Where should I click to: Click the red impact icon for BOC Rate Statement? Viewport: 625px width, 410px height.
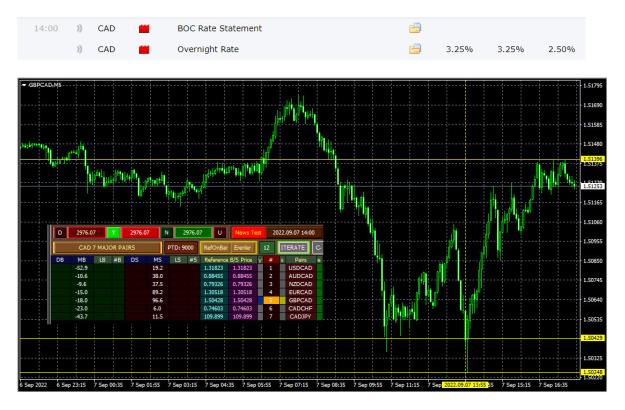[144, 28]
